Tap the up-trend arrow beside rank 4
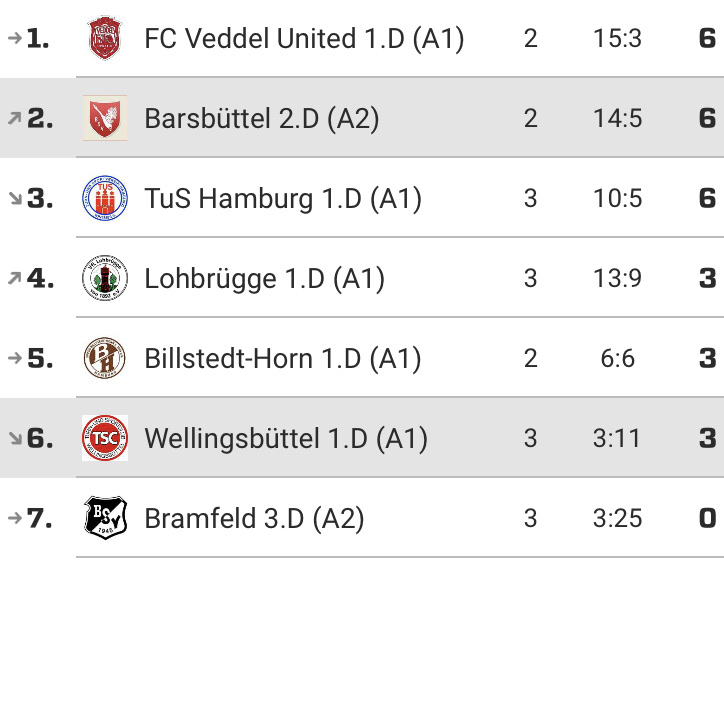724x722 pixels. (x=15, y=278)
